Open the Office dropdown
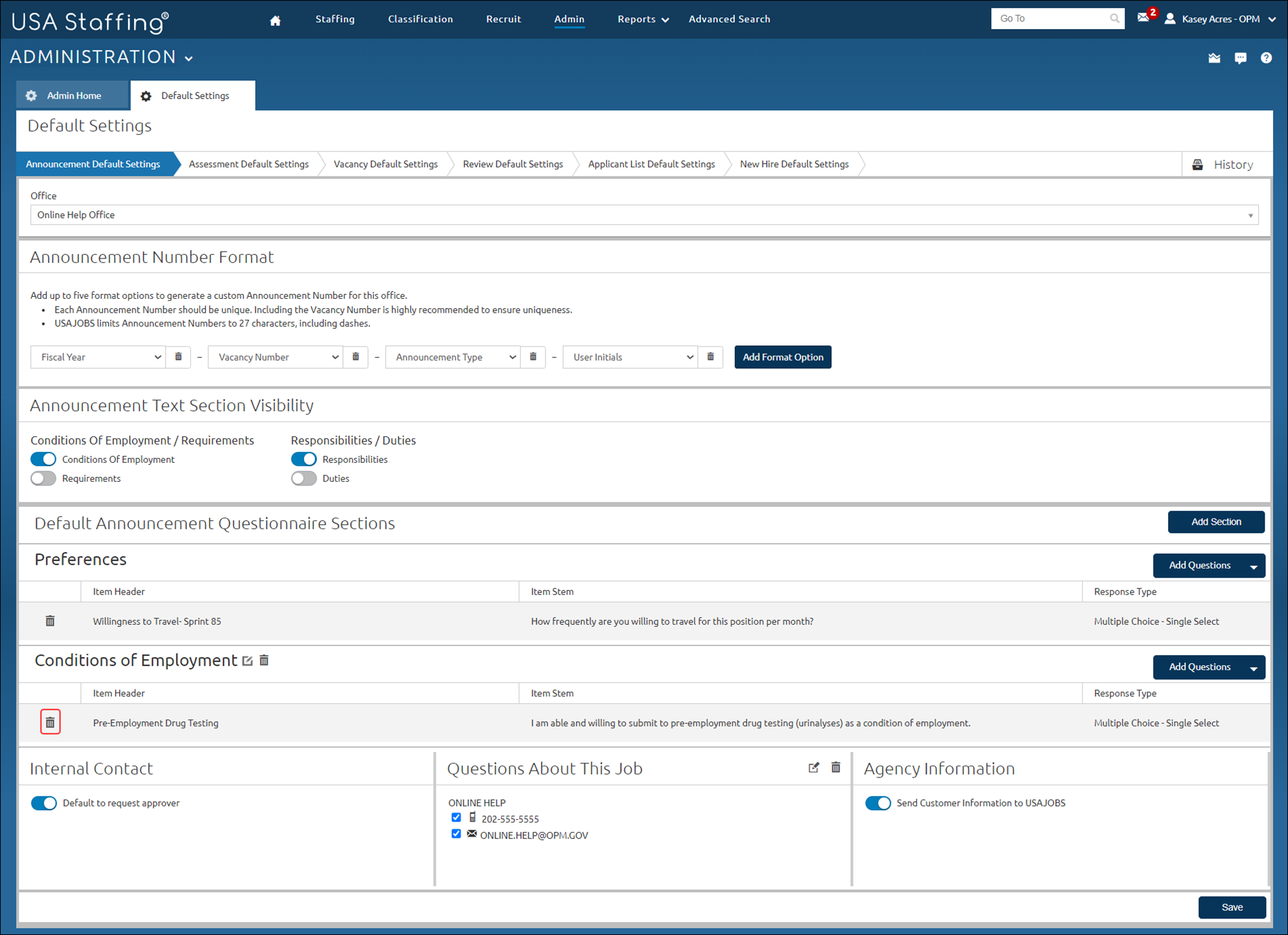The image size is (1288, 935). tap(645, 215)
